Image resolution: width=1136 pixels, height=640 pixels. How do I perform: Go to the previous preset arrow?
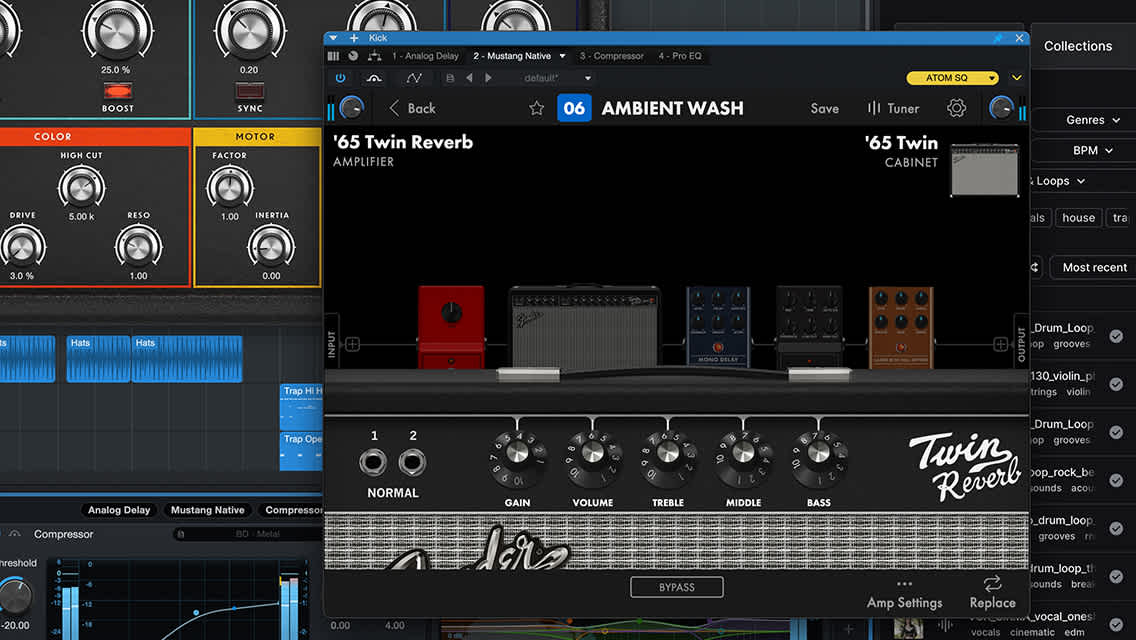(x=469, y=78)
